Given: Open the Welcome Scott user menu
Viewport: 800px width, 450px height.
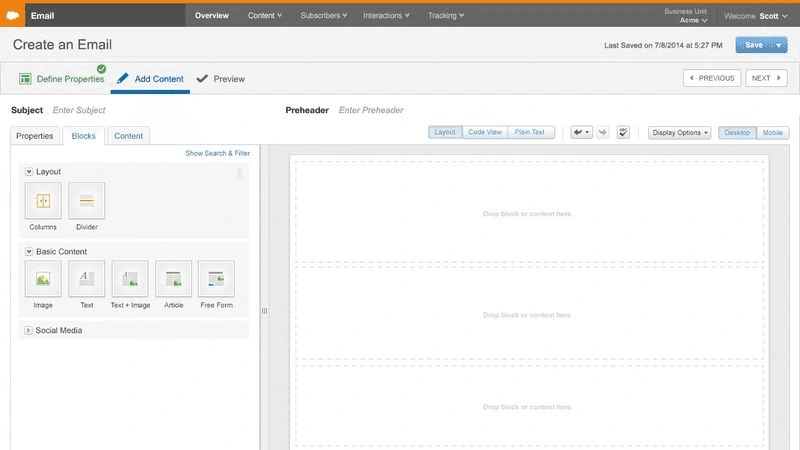Looking at the screenshot, I should tap(756, 16).
